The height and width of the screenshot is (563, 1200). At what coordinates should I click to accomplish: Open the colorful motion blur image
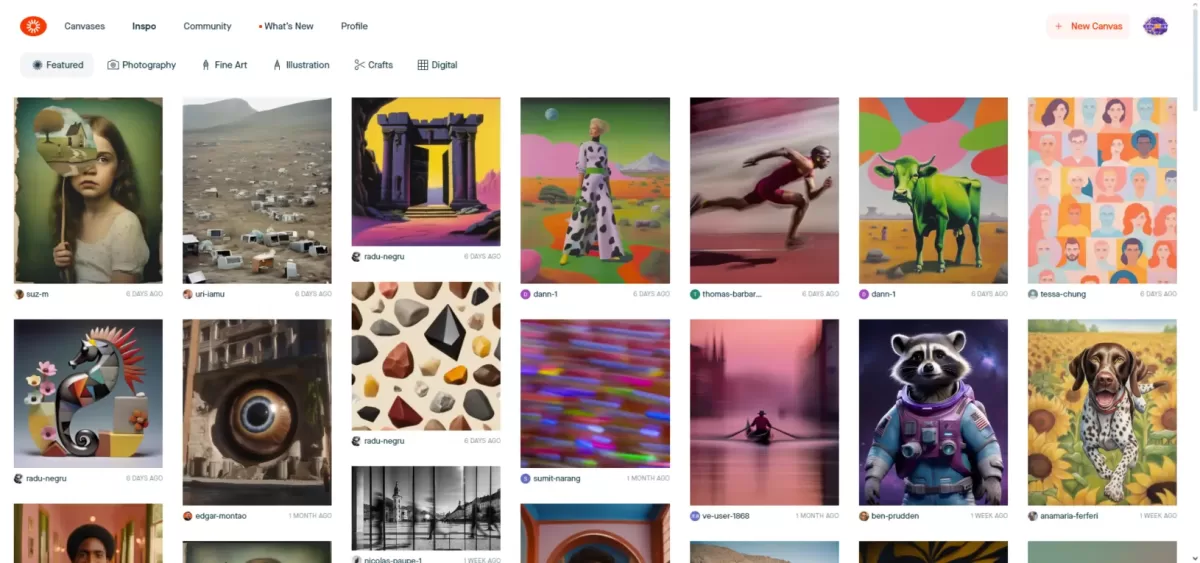click(x=595, y=394)
